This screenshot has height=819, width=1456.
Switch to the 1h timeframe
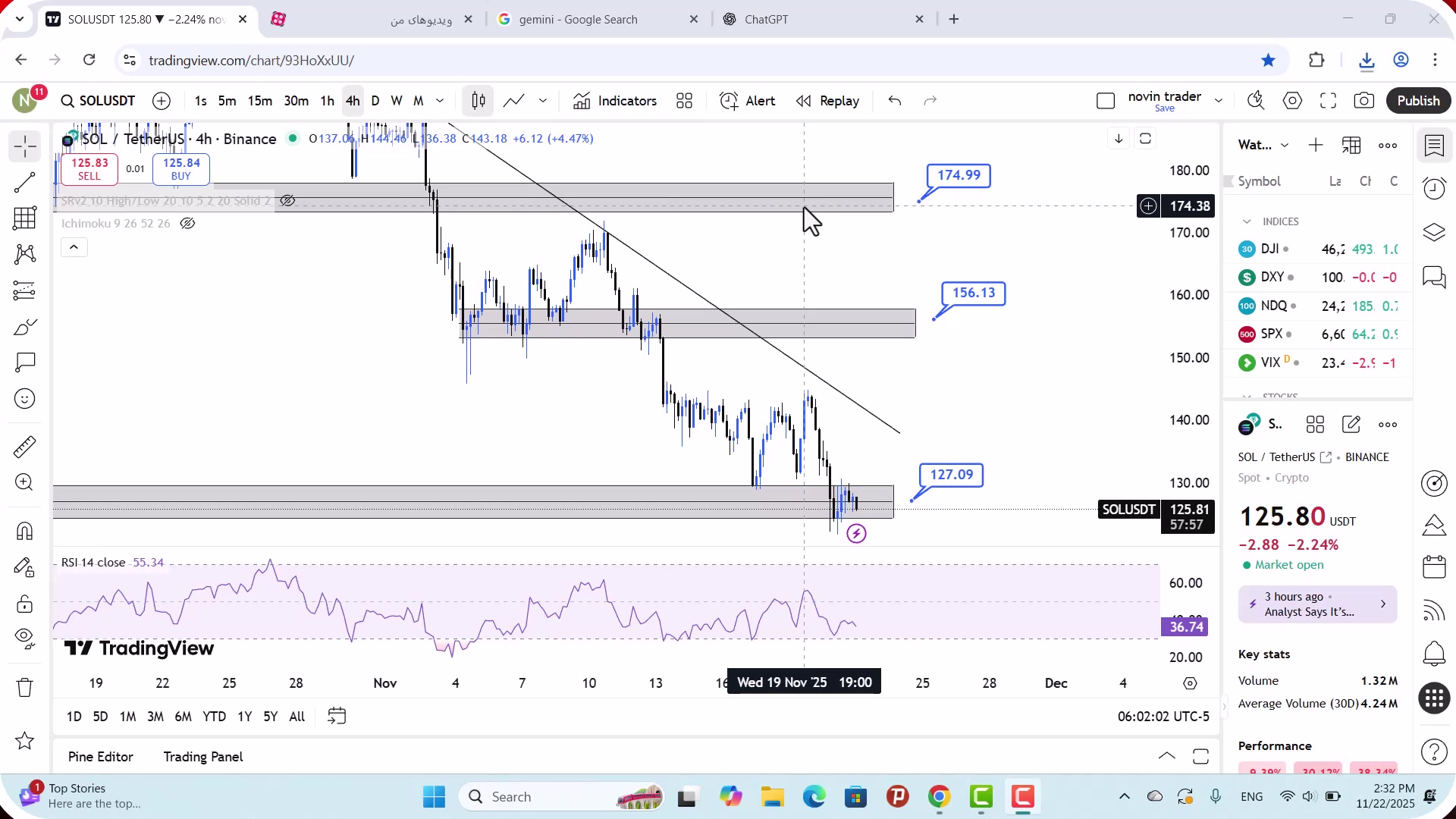tap(327, 101)
